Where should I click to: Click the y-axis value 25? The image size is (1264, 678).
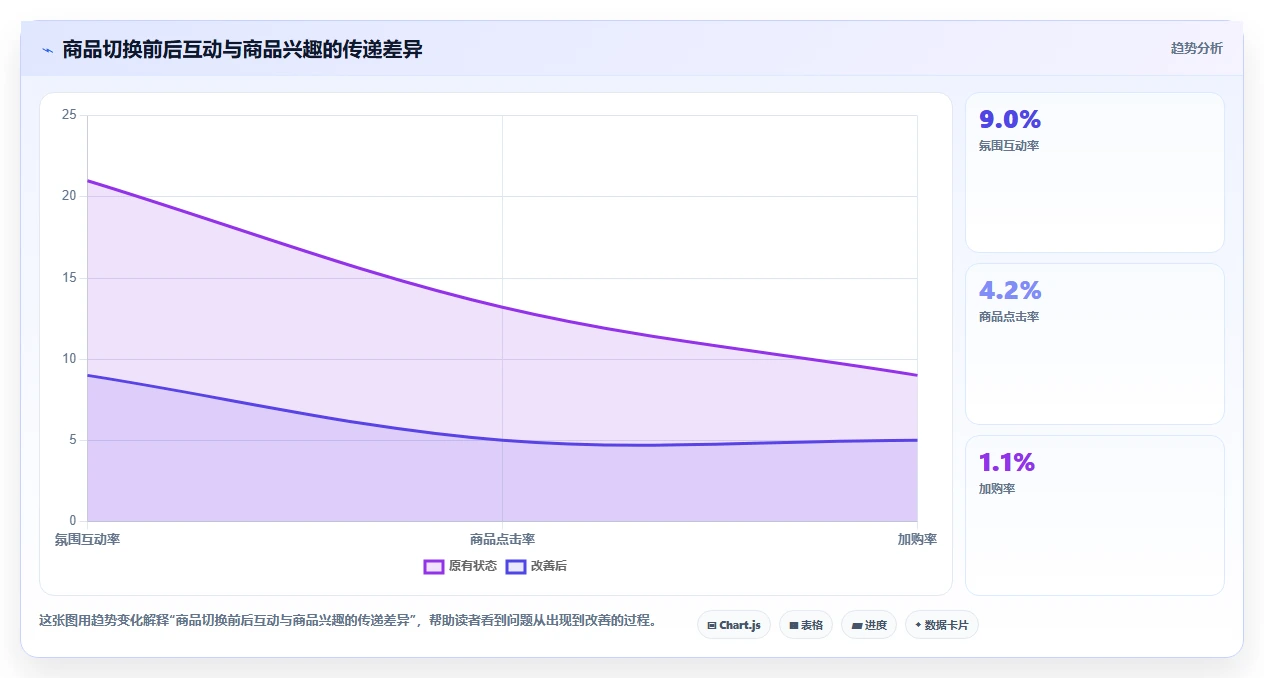coord(69,115)
